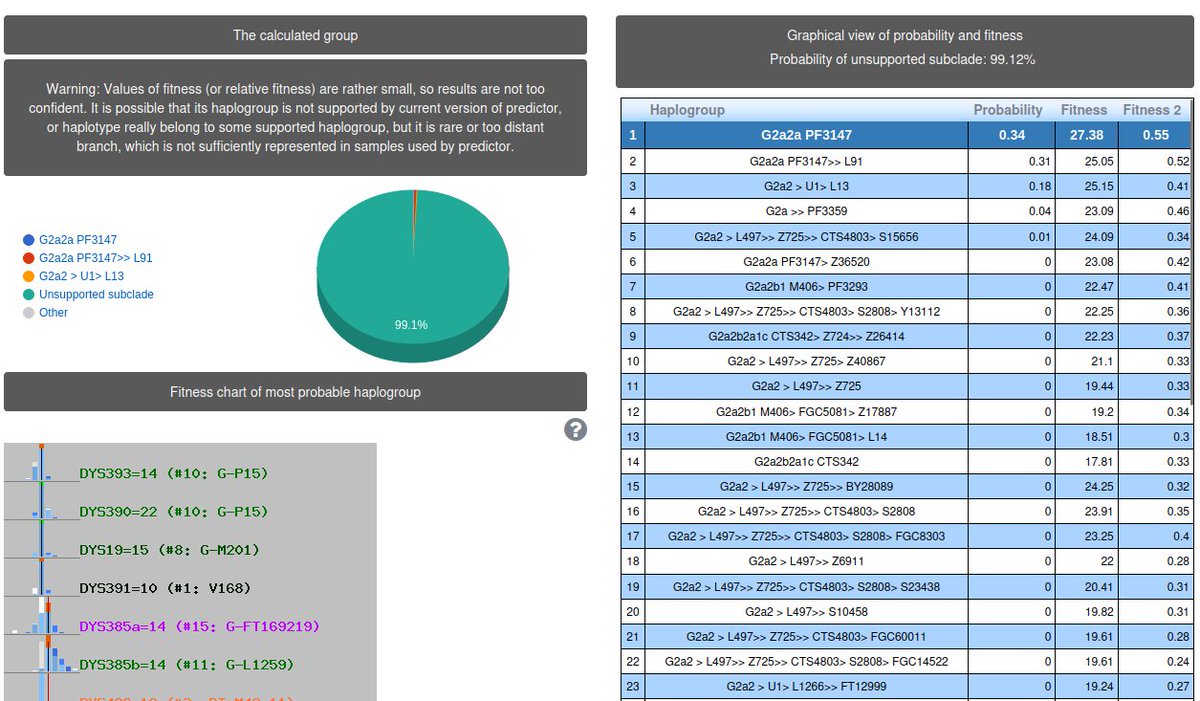The height and width of the screenshot is (701, 1200).
Task: Select row ending in S2808> FGC14522
Action: coord(908,661)
